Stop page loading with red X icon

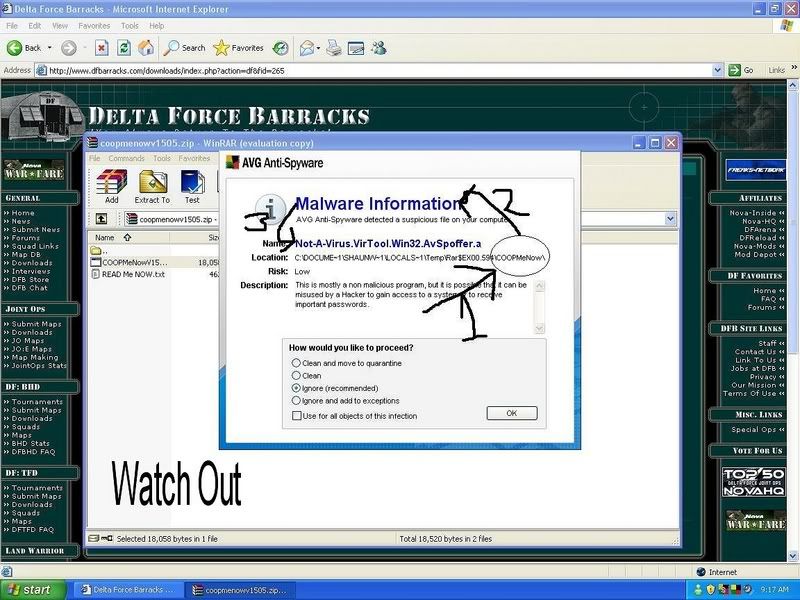pos(102,48)
